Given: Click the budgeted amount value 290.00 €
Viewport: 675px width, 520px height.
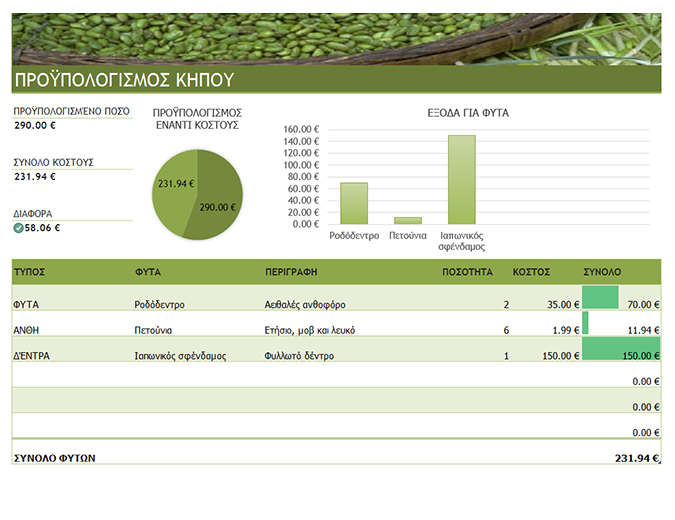Looking at the screenshot, I should [x=35, y=126].
